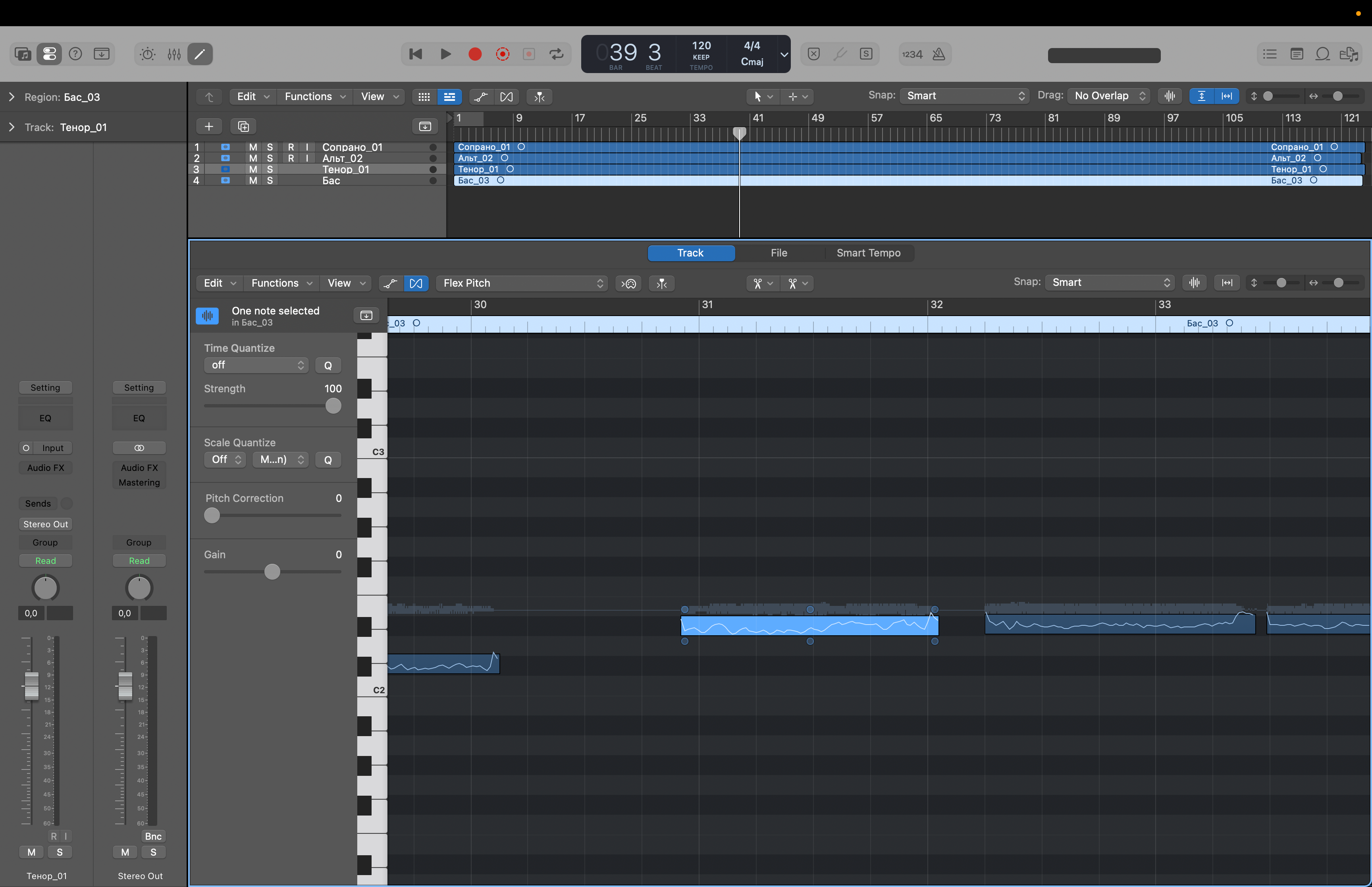Start playback with Play button

point(446,54)
